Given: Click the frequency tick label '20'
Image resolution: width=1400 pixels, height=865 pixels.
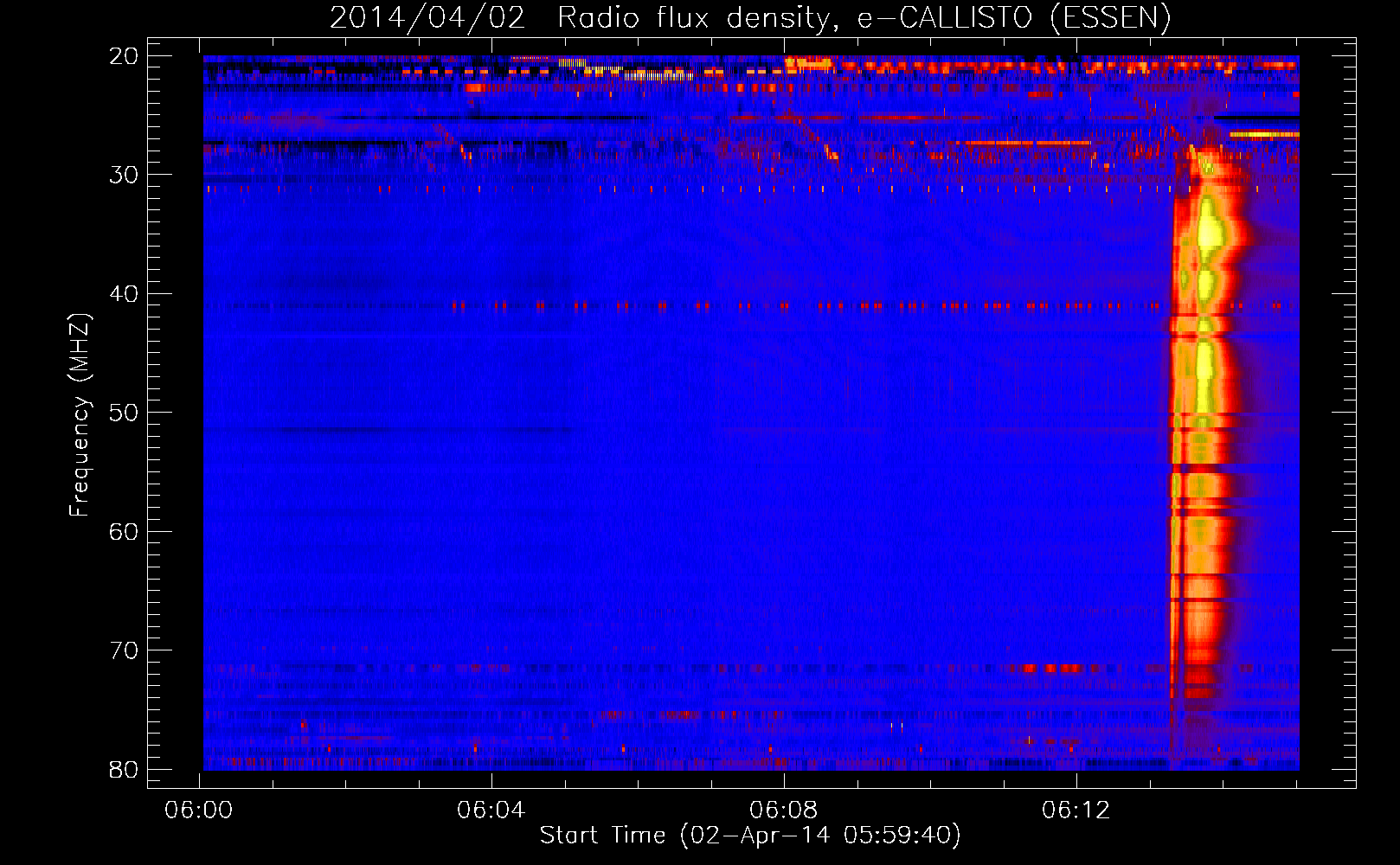Looking at the screenshot, I should [125, 56].
